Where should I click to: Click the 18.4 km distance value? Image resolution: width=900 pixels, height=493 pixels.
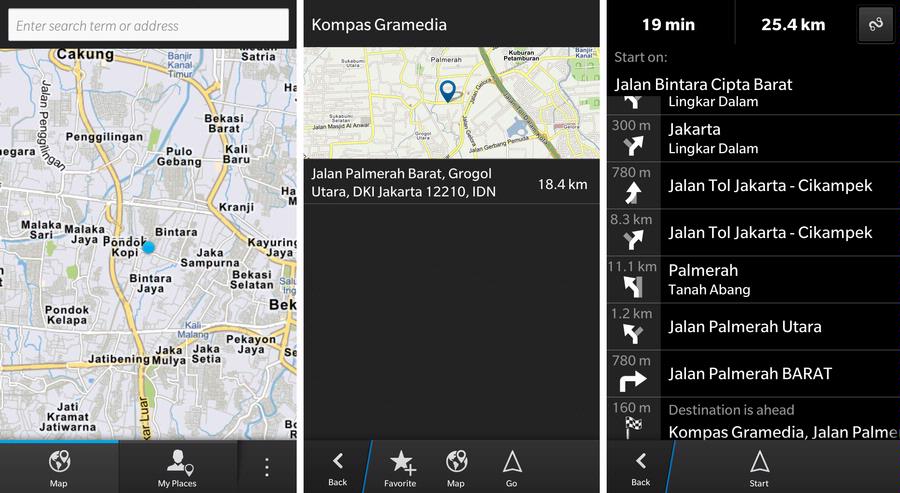562,184
